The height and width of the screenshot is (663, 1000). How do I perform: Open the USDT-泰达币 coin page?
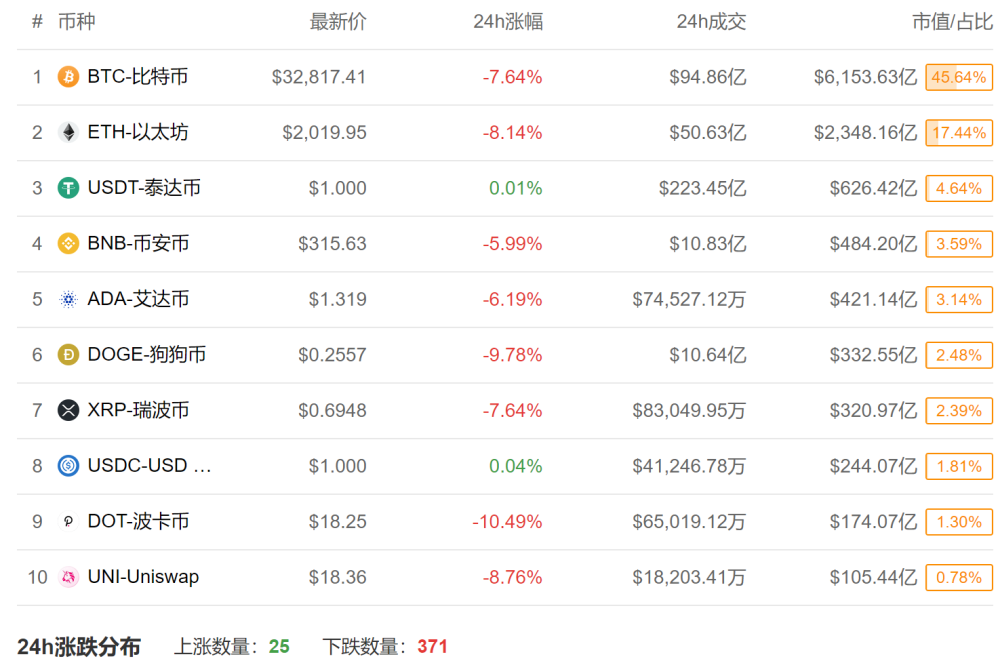click(x=144, y=187)
